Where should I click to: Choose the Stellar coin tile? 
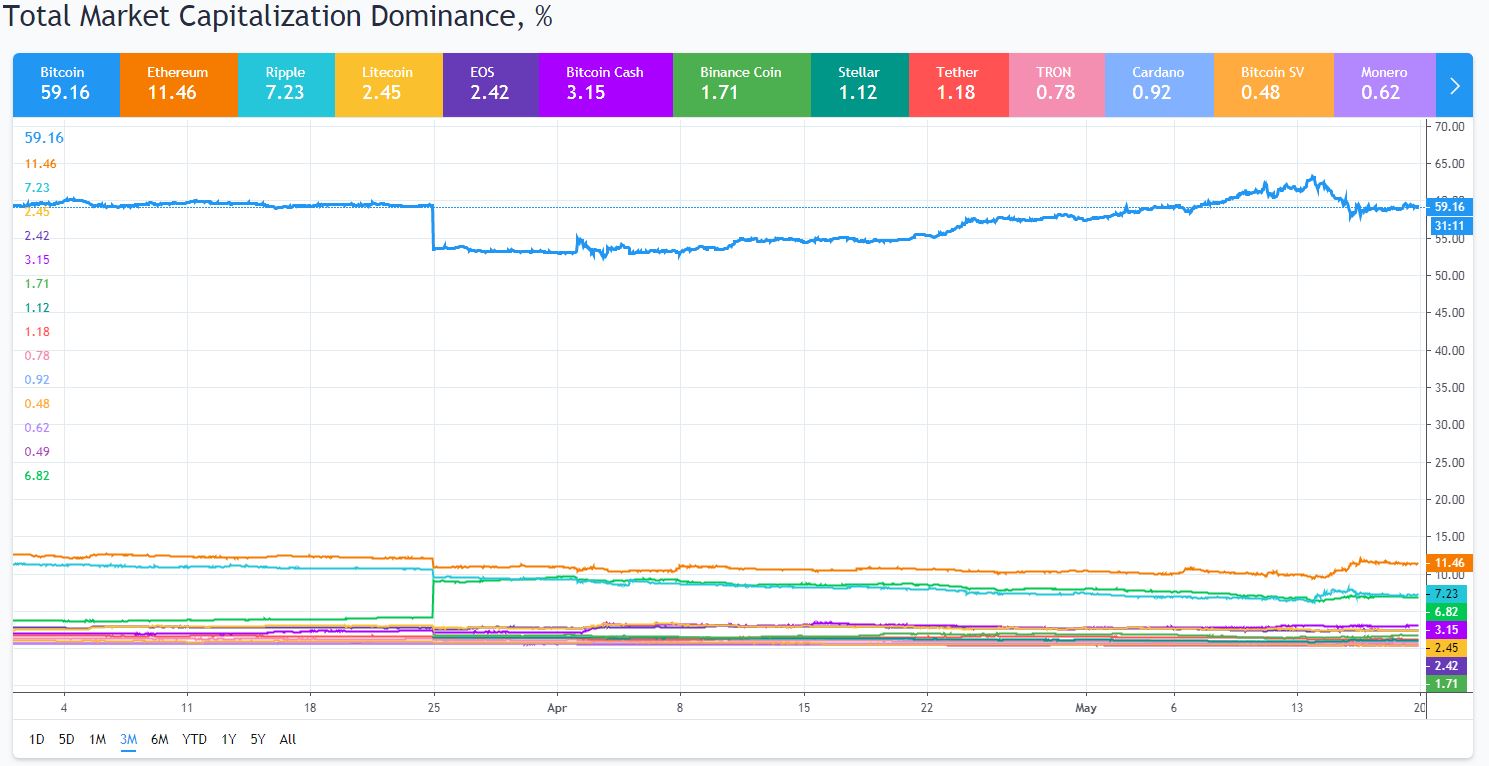pyautogui.click(x=859, y=84)
